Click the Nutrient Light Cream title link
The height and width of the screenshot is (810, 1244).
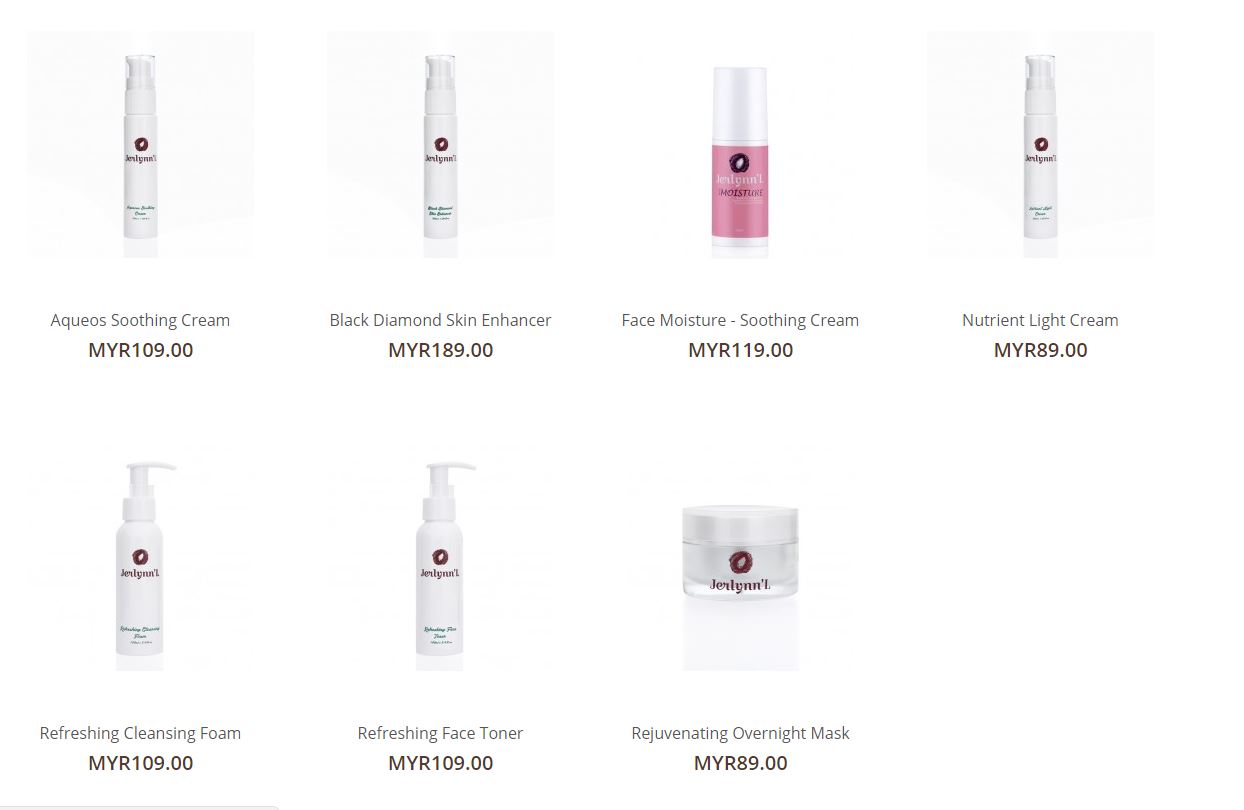coord(1040,320)
